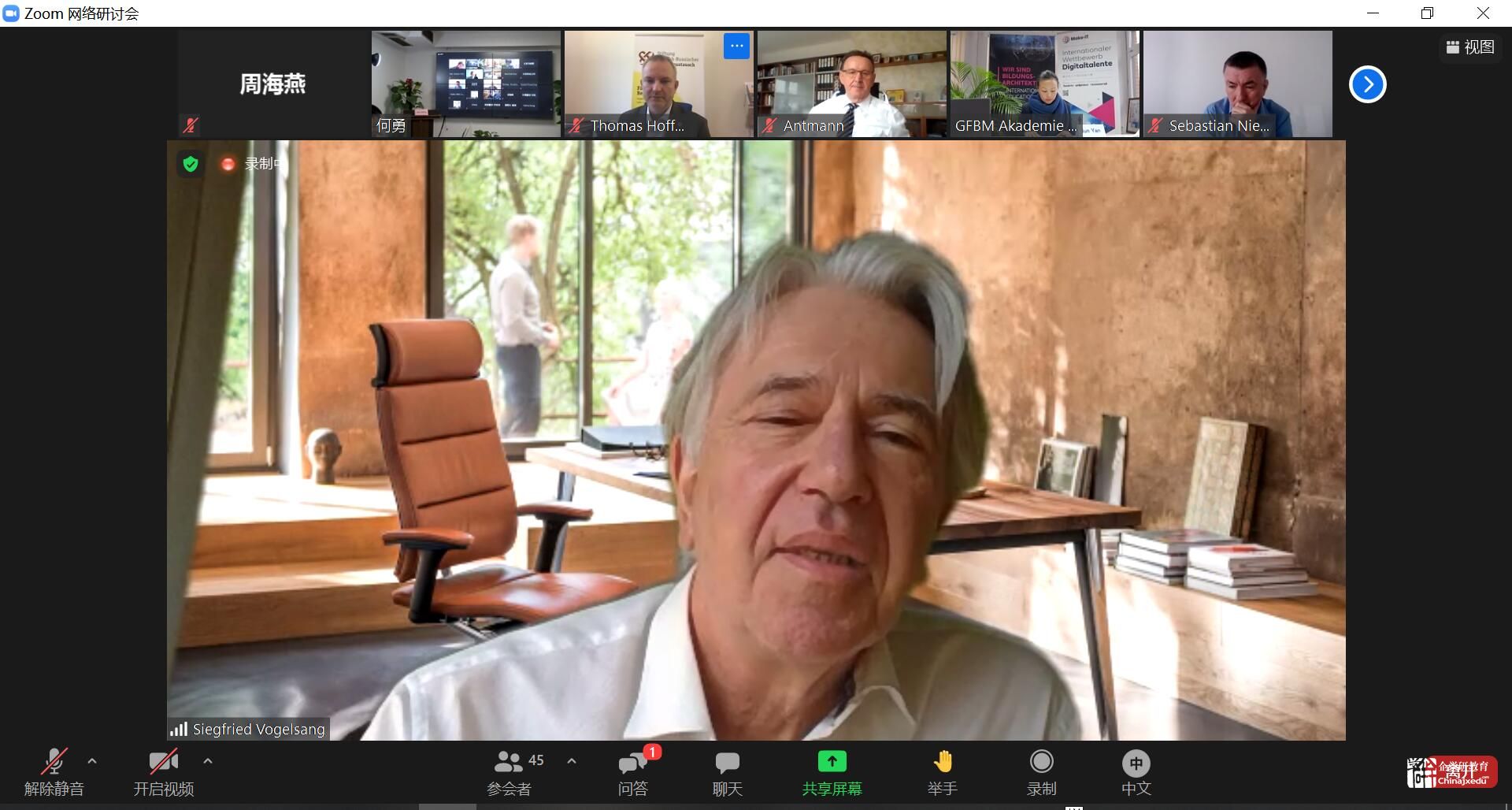This screenshot has height=810, width=1512.
Task: Expand video options arrow beside 开启视频
Action: [x=208, y=761]
